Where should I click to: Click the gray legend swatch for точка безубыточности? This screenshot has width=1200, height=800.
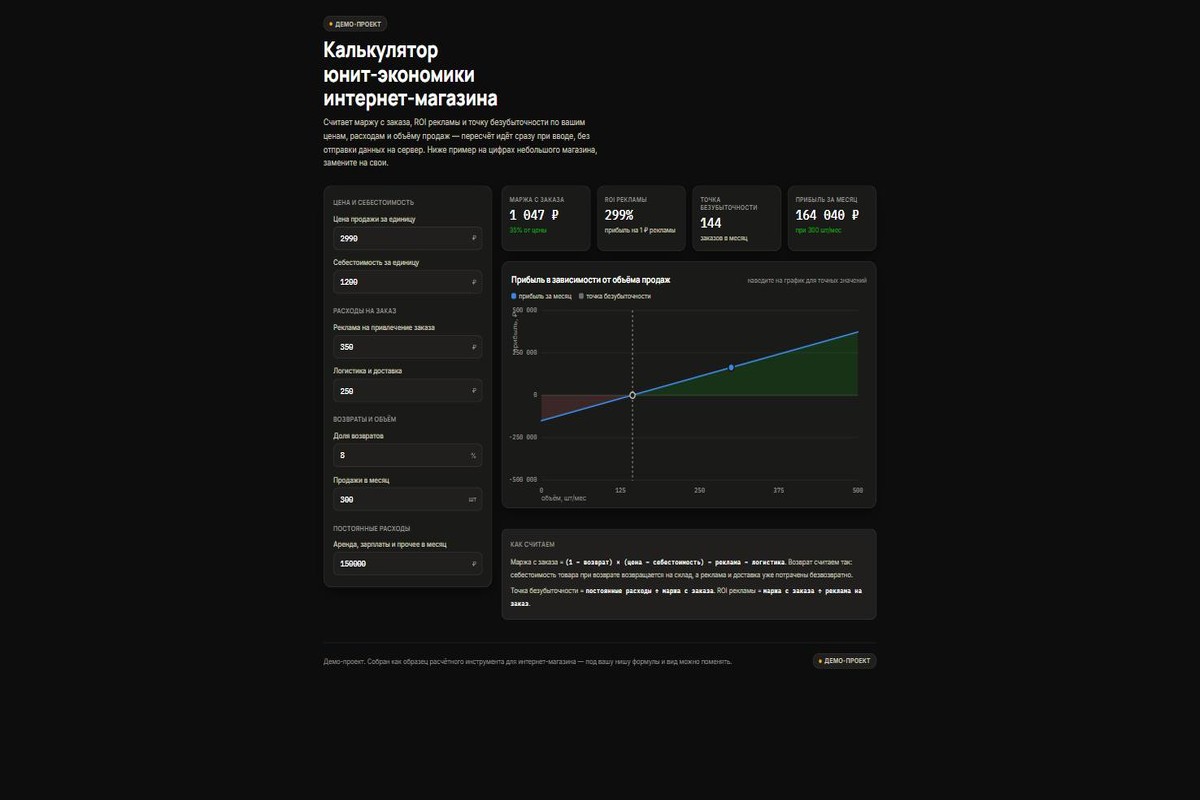(581, 296)
